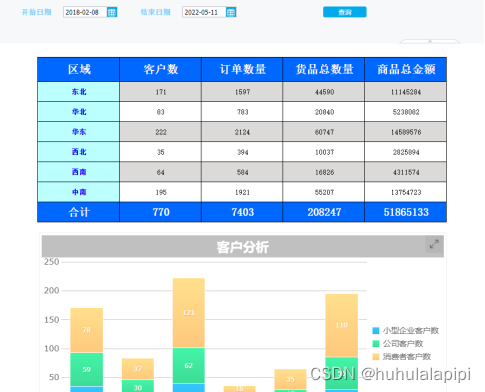
Task: Click the 结束日期 label
Action: click(156, 12)
